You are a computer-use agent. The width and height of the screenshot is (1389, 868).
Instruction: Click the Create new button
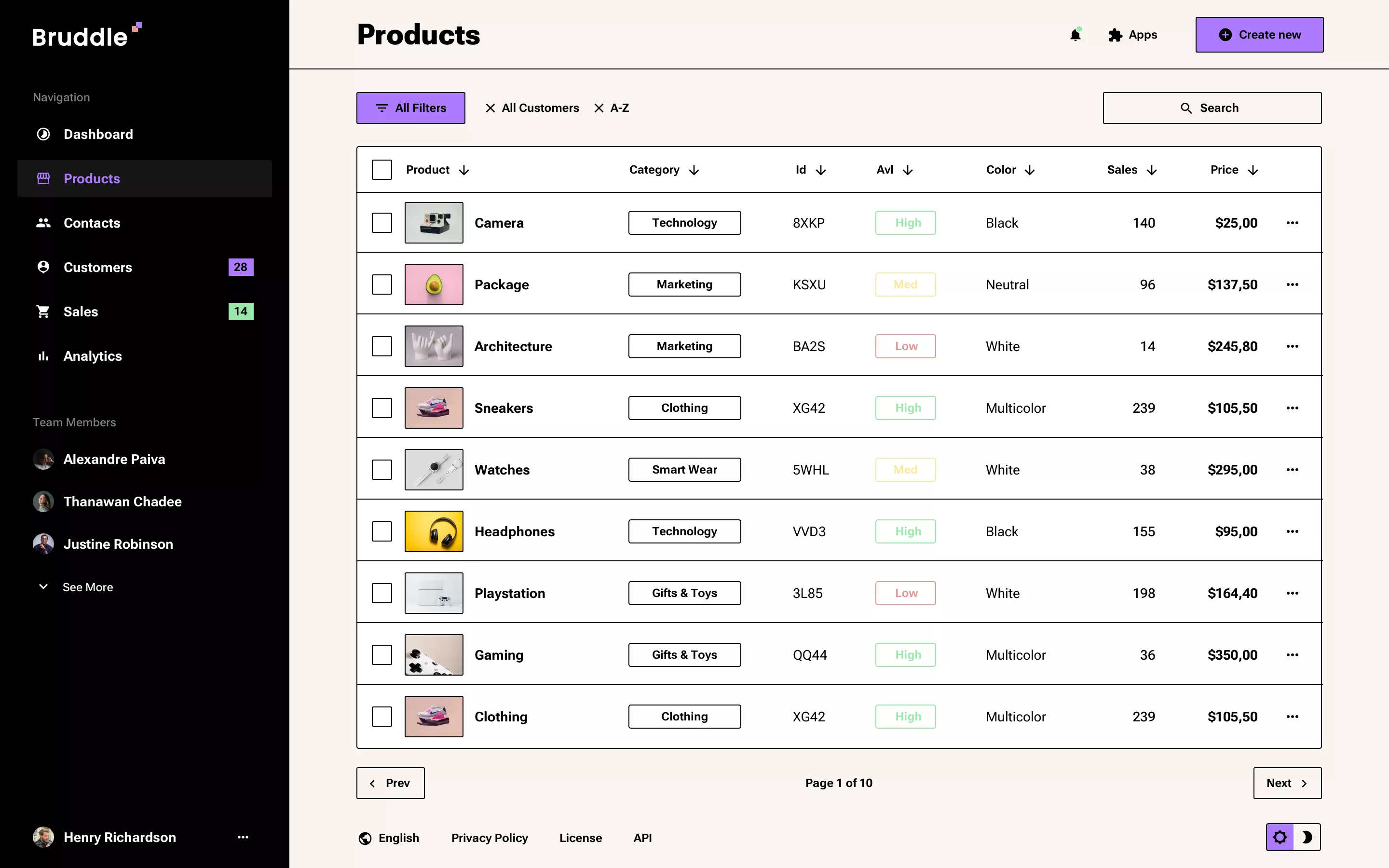click(1259, 34)
